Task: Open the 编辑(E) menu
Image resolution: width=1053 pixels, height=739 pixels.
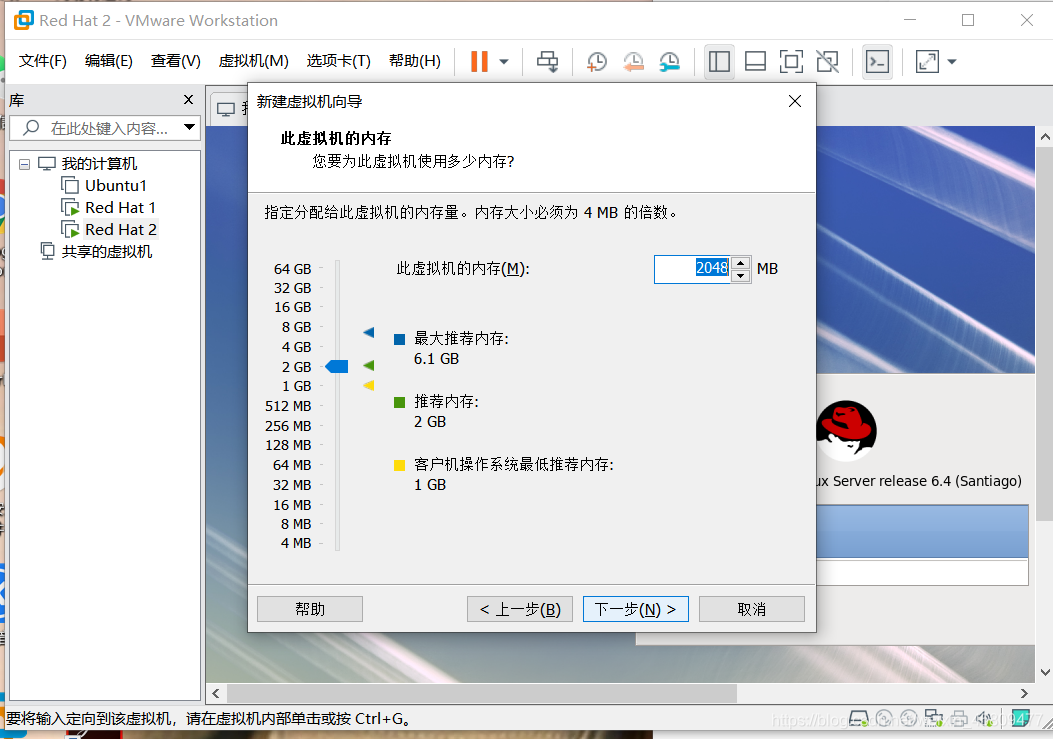Action: click(x=109, y=61)
